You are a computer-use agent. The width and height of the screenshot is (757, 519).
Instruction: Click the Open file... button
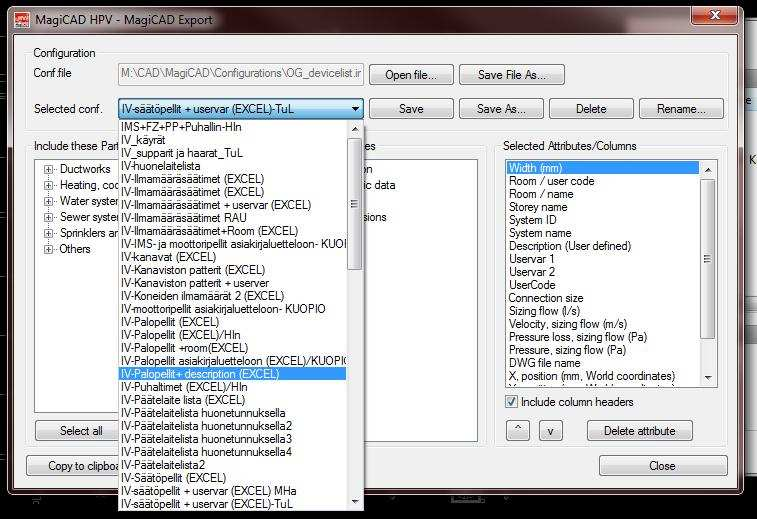click(411, 75)
